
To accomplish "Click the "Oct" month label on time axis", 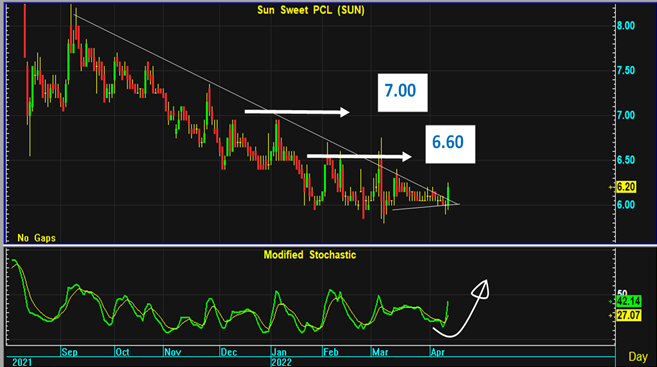I will click(122, 352).
